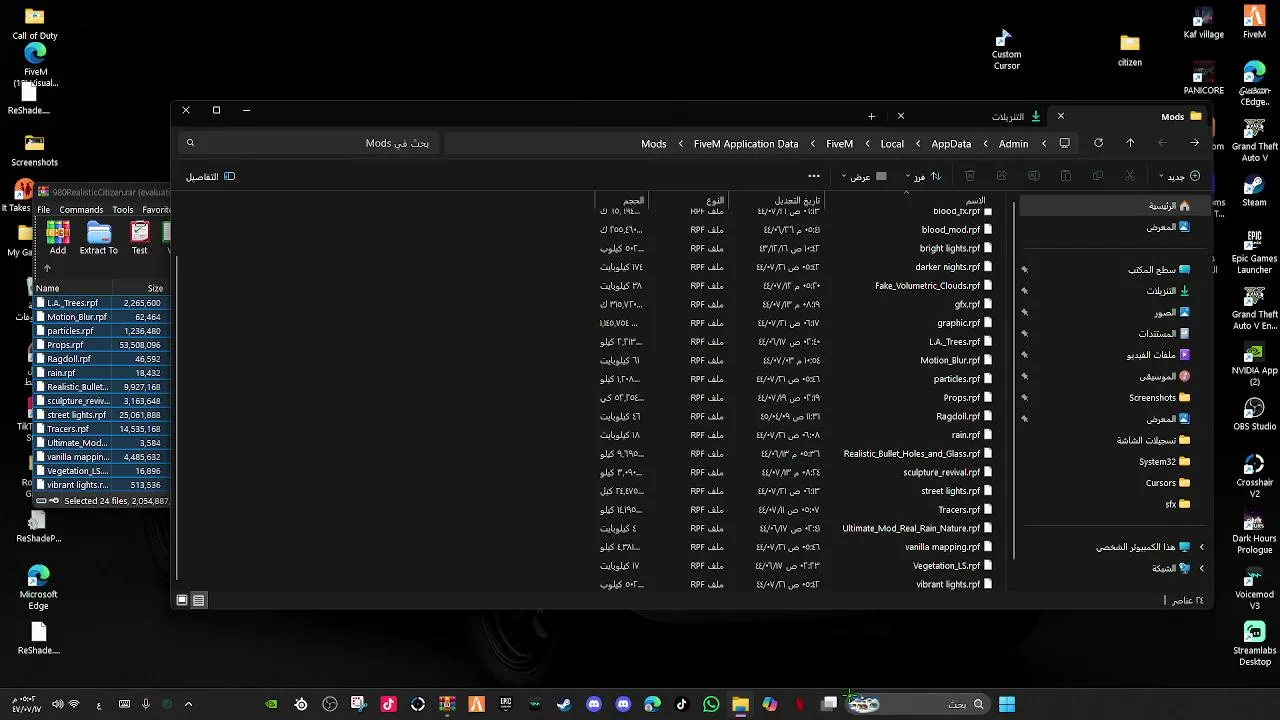This screenshot has width=1280, height=720.
Task: Click the Cut scissors icon
Action: [x=1130, y=176]
